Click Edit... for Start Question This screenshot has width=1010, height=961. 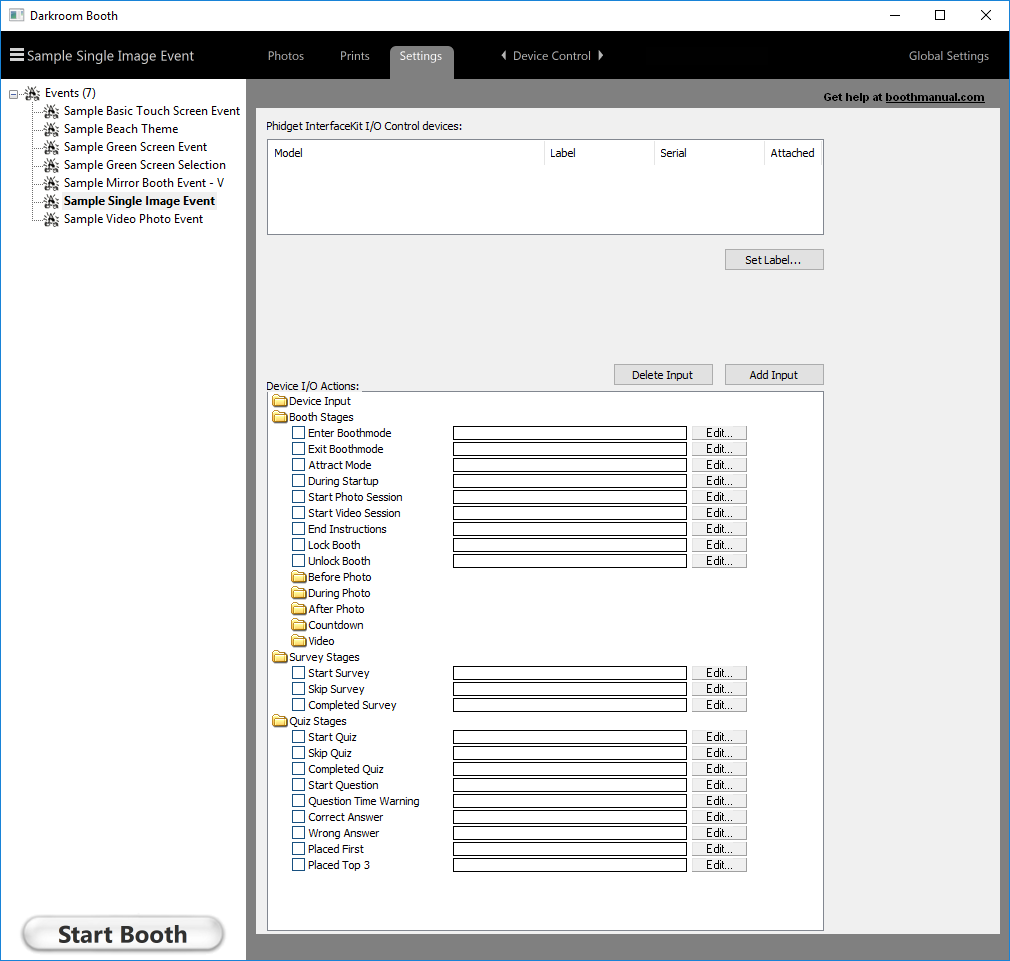pyautogui.click(x=719, y=785)
